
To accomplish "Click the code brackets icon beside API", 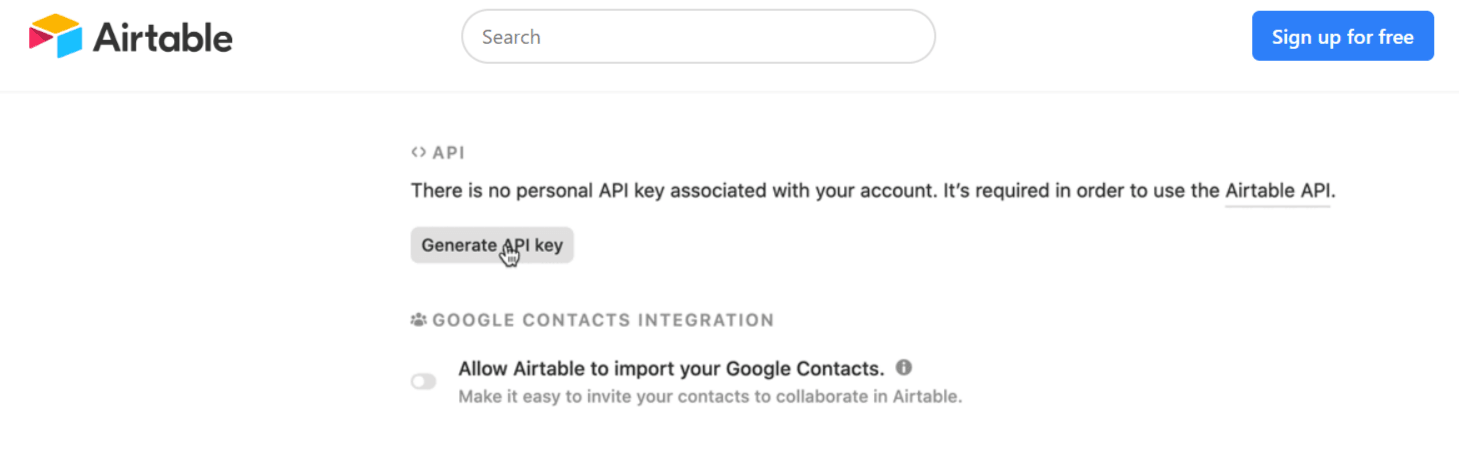I will tap(418, 153).
